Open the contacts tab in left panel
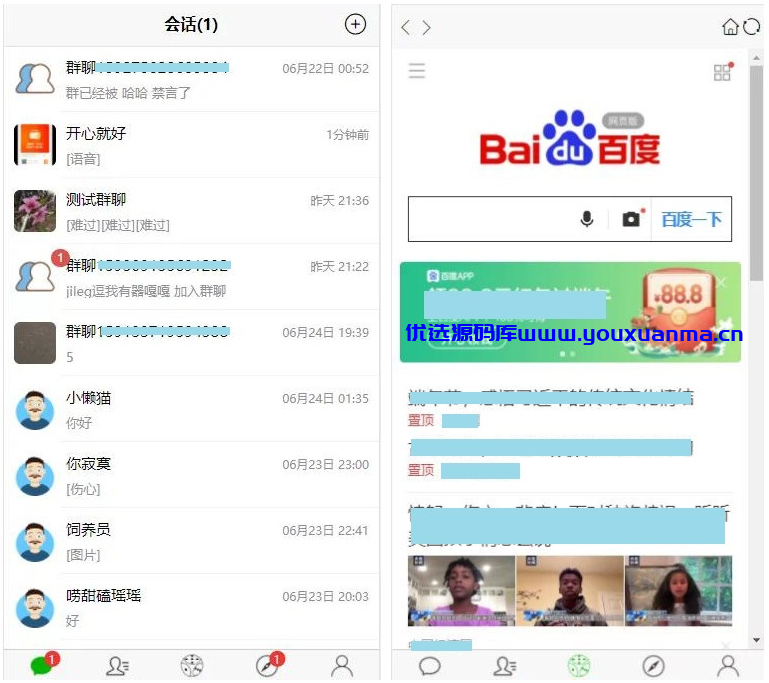The height and width of the screenshot is (683, 769). pos(118,666)
